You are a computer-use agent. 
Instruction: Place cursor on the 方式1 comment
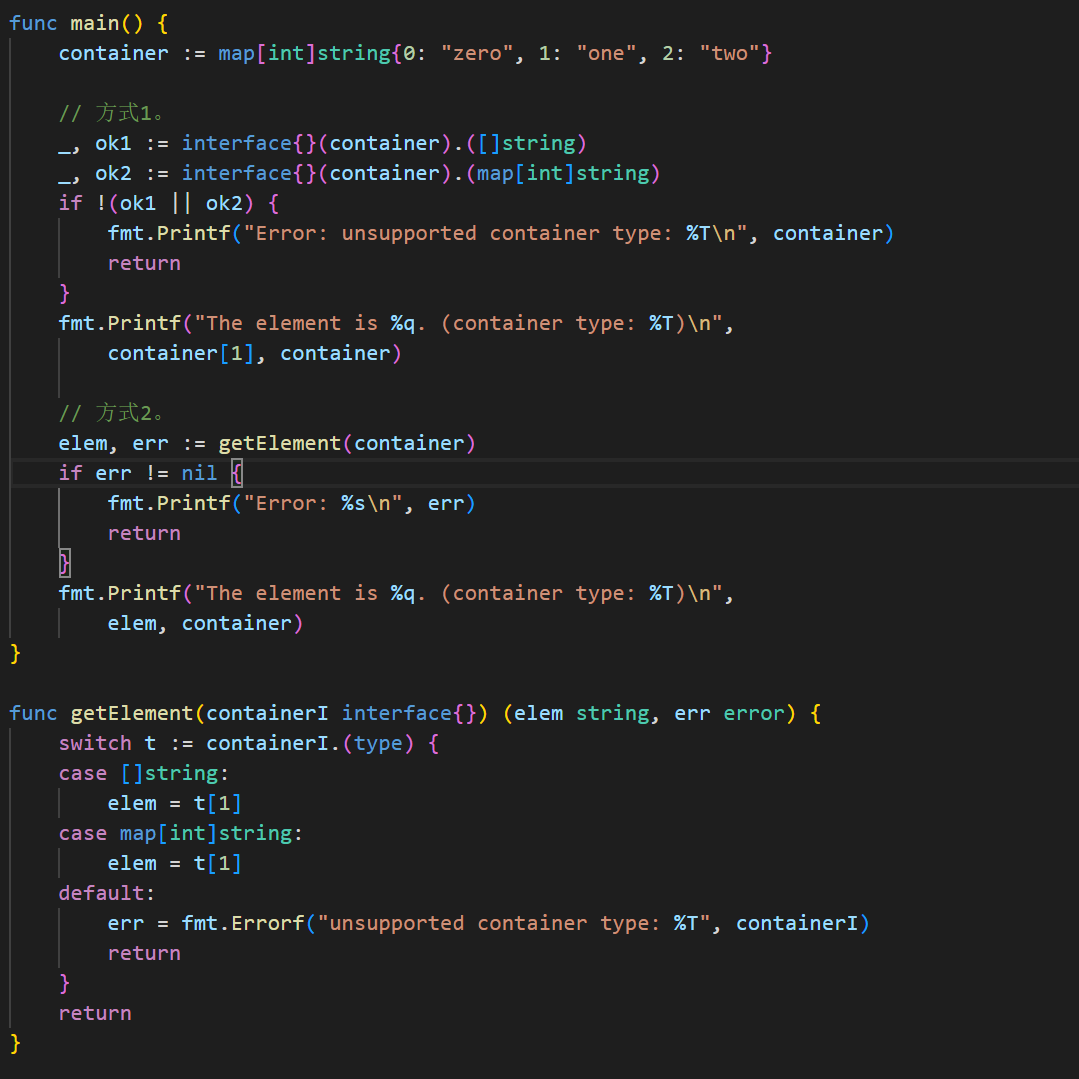point(118,113)
